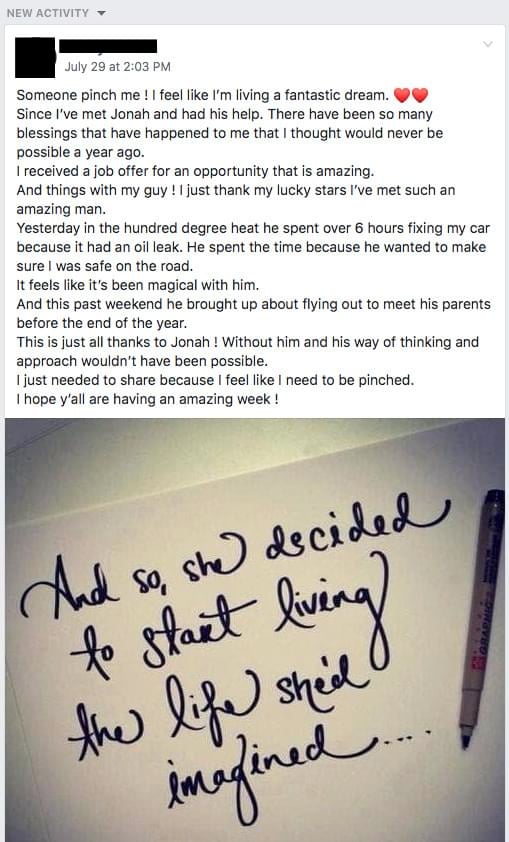The width and height of the screenshot is (509, 842).
Task: Click the marker pen in the photo
Action: click(481, 618)
